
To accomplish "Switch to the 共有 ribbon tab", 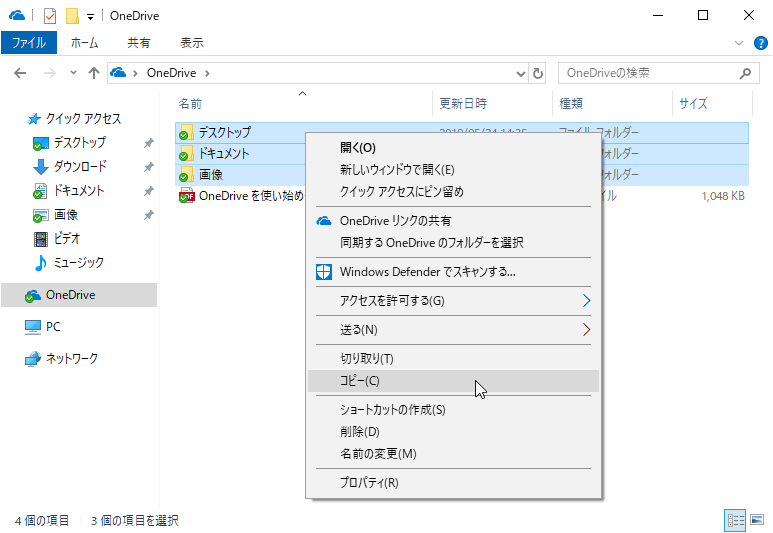I will tap(139, 43).
